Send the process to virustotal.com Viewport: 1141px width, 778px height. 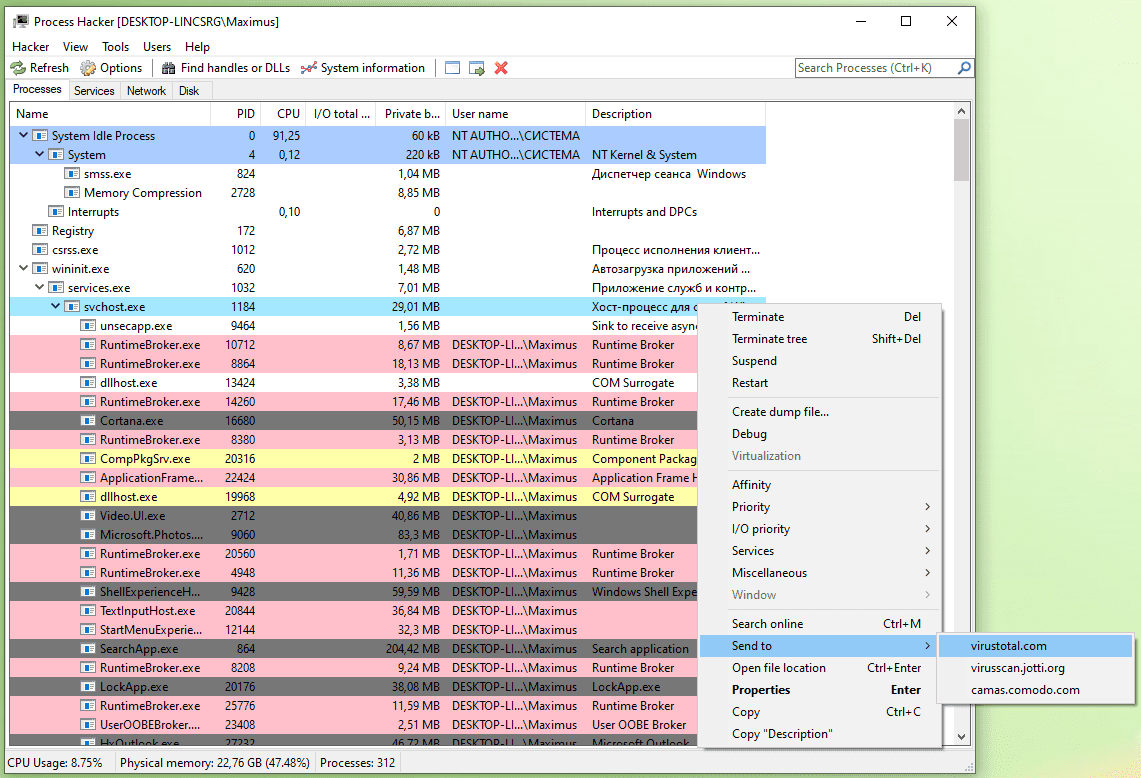[1035, 646]
